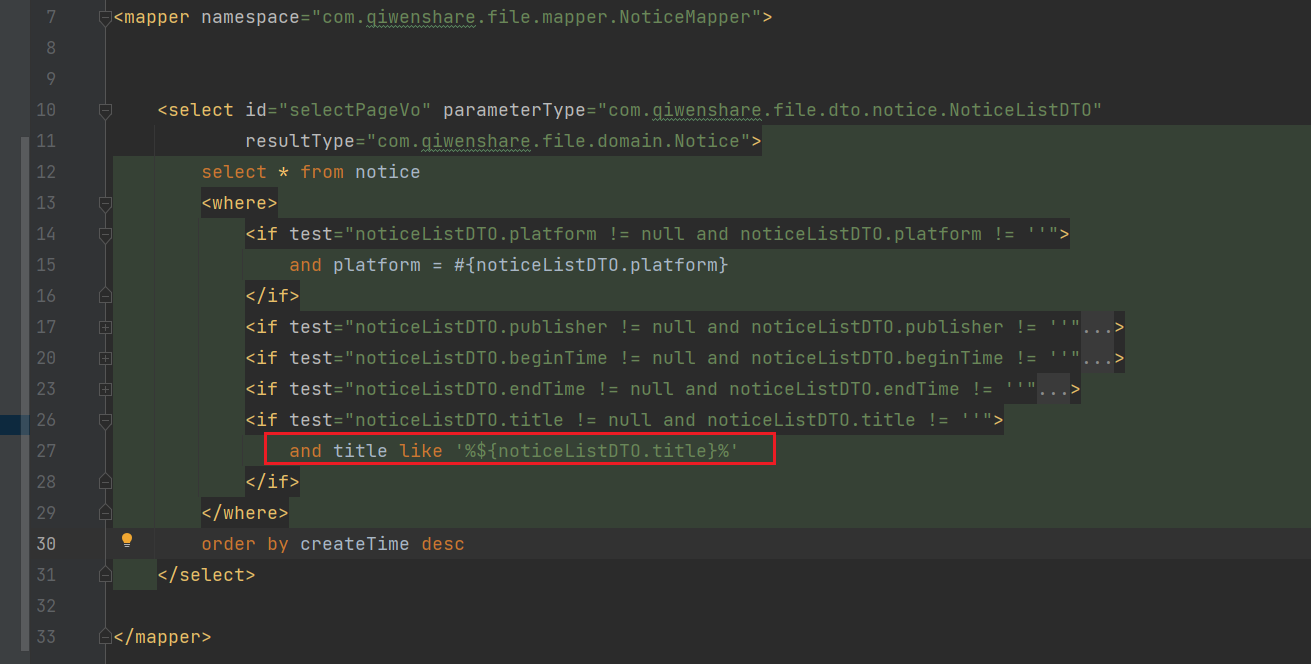Image resolution: width=1311 pixels, height=664 pixels.
Task: Click the folded ellipsis on the publisher line
Action: coord(1097,327)
